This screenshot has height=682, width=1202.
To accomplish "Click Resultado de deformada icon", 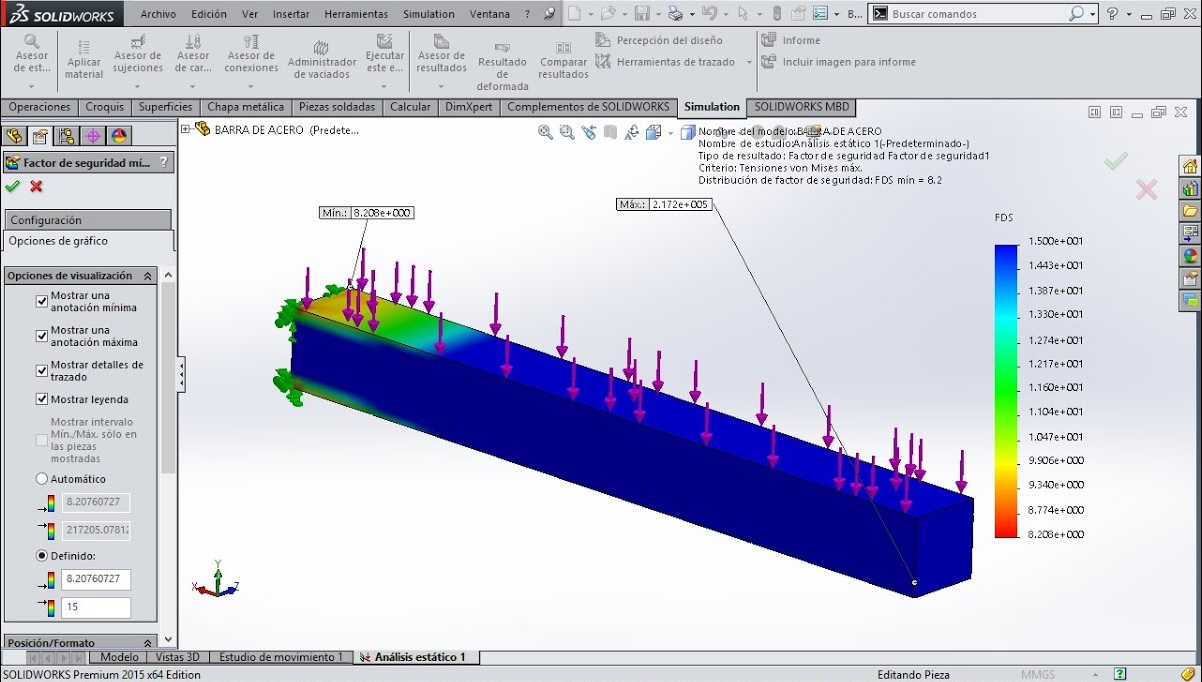I will point(502,50).
